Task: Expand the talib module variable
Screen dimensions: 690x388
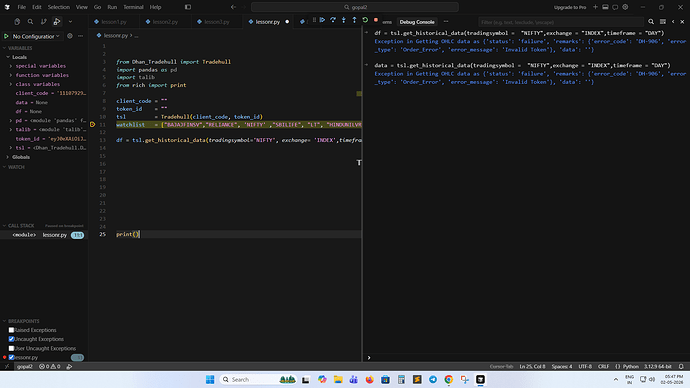Action: coord(11,130)
